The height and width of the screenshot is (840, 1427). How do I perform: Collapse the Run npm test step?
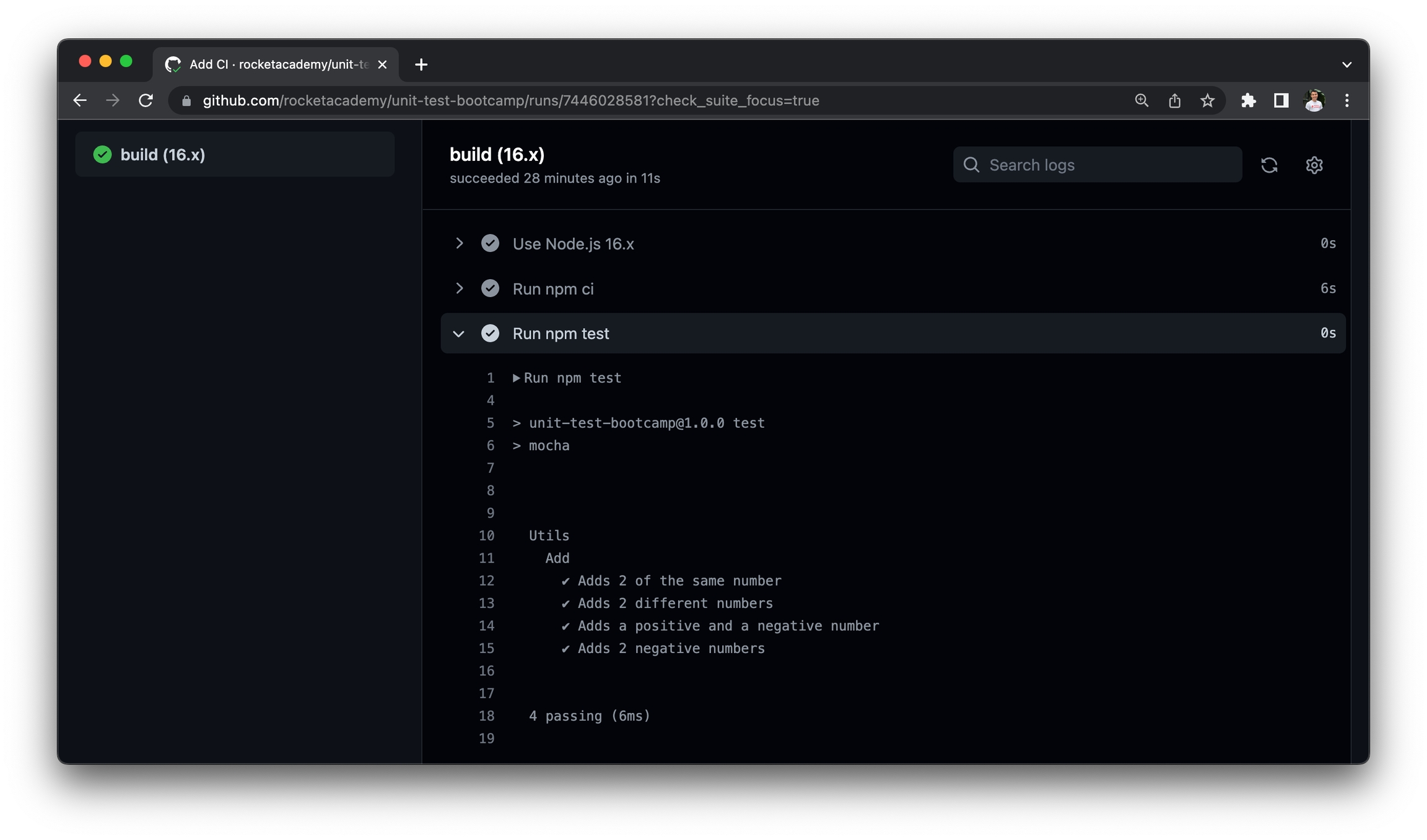point(459,334)
